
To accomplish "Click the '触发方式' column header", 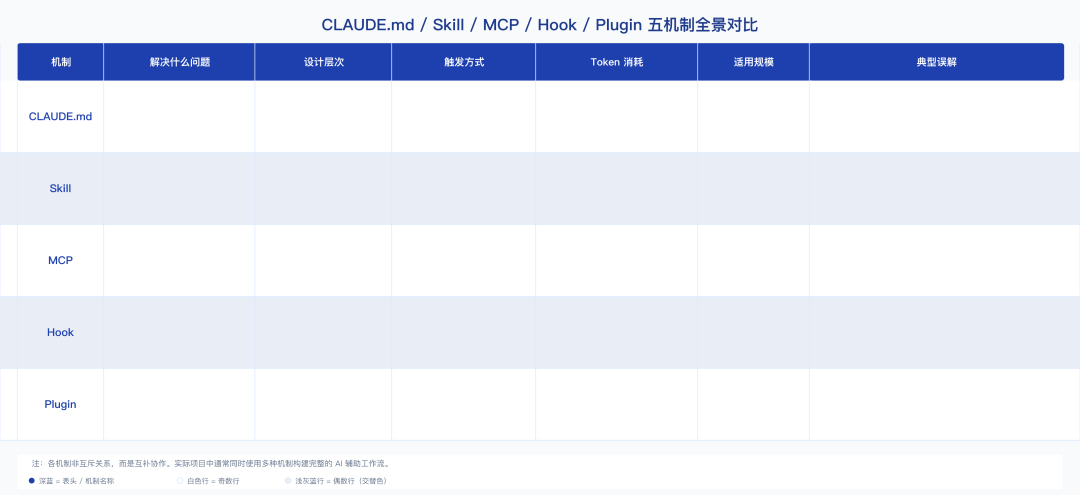I will (464, 62).
